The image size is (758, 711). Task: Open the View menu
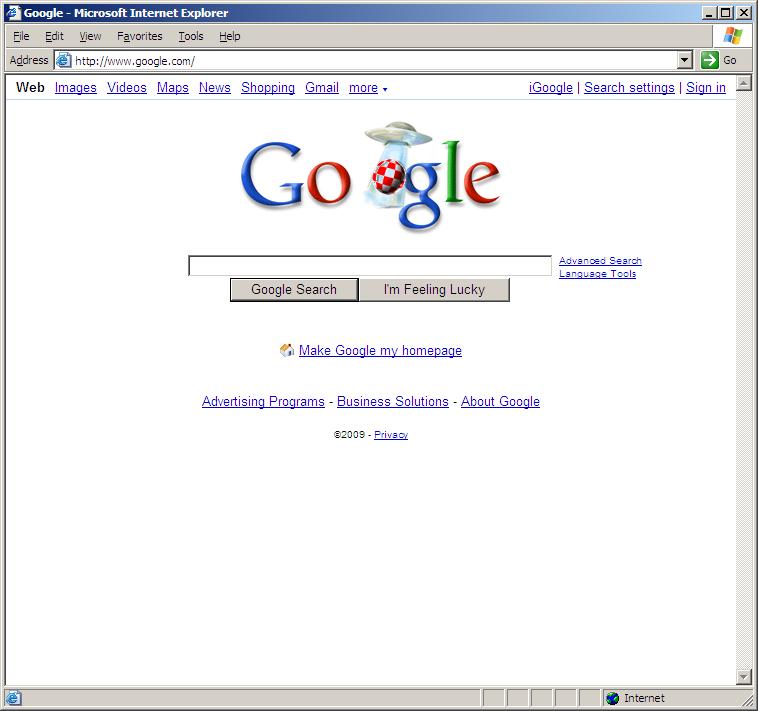pos(90,36)
